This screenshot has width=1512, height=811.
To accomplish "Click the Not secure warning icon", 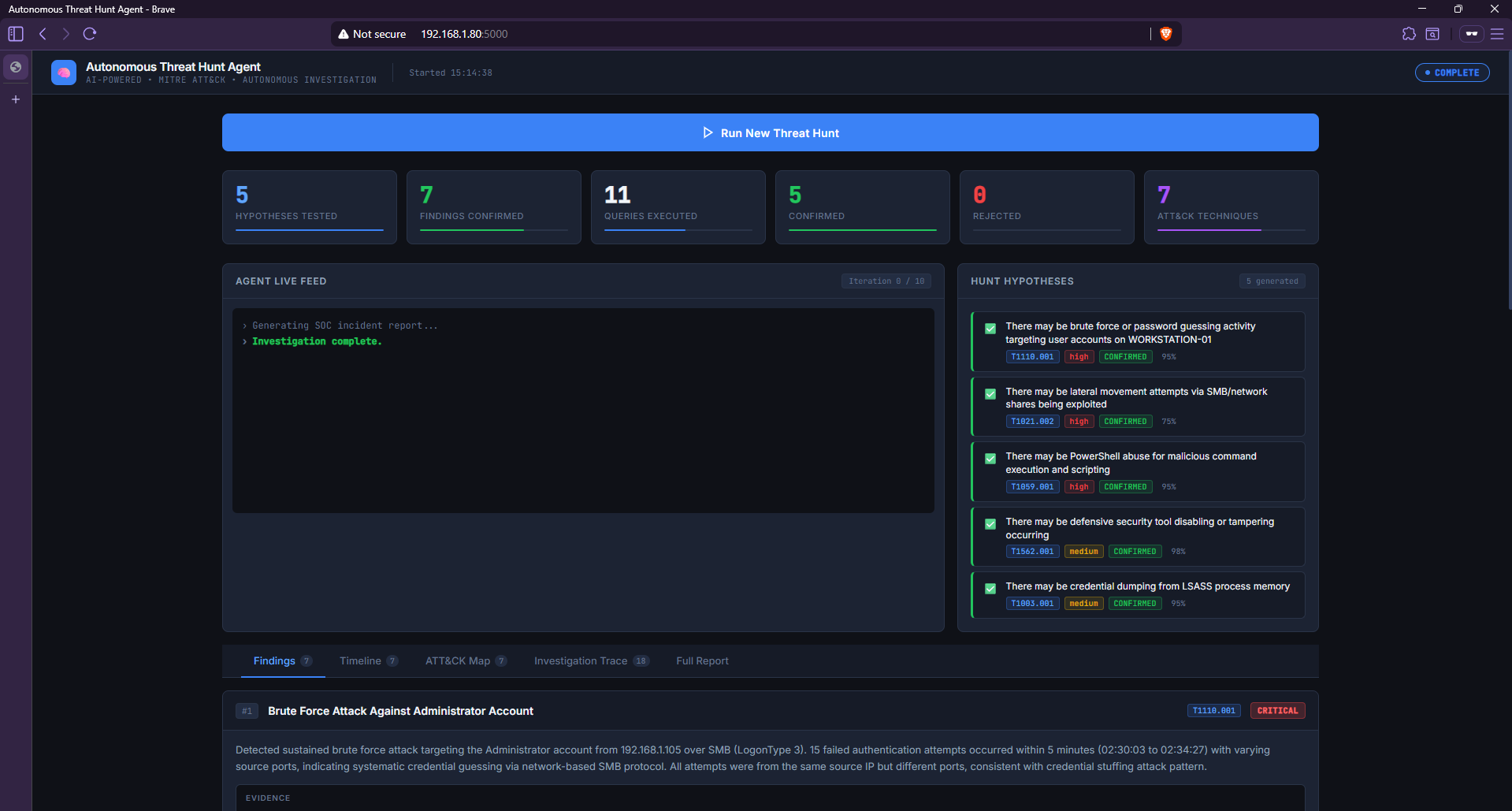I will pos(344,34).
